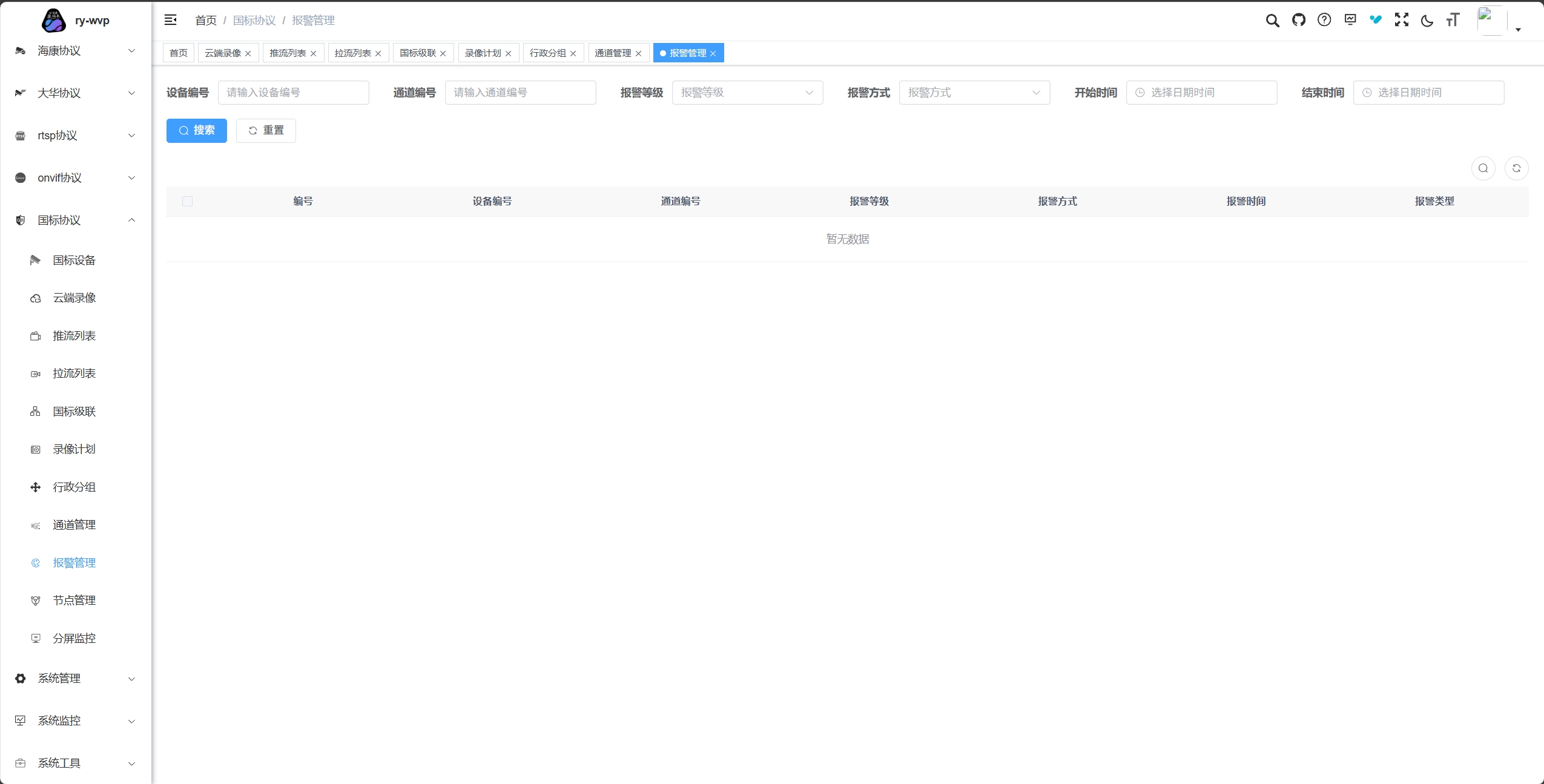1544x784 pixels.
Task: Click the GitHub icon in top bar
Action: pos(1298,20)
